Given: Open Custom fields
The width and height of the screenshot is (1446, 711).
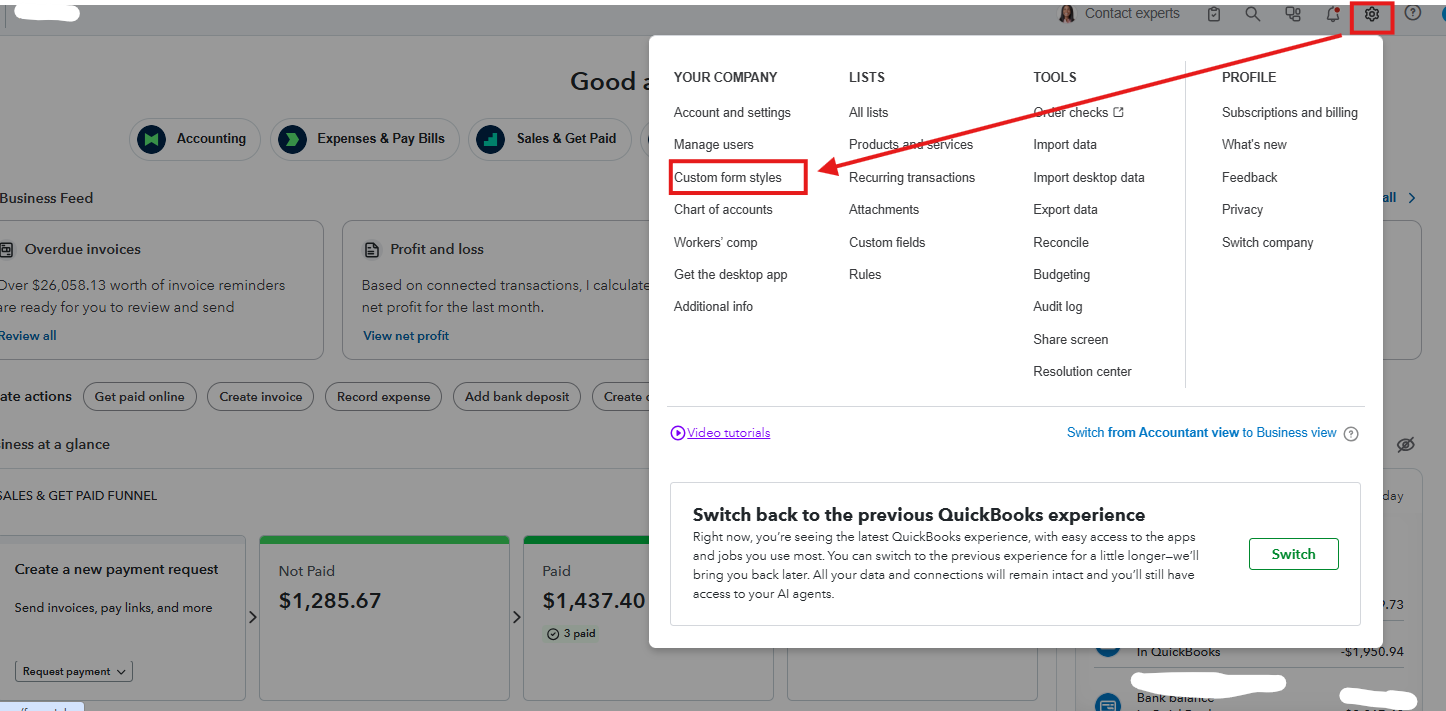Looking at the screenshot, I should click(887, 242).
